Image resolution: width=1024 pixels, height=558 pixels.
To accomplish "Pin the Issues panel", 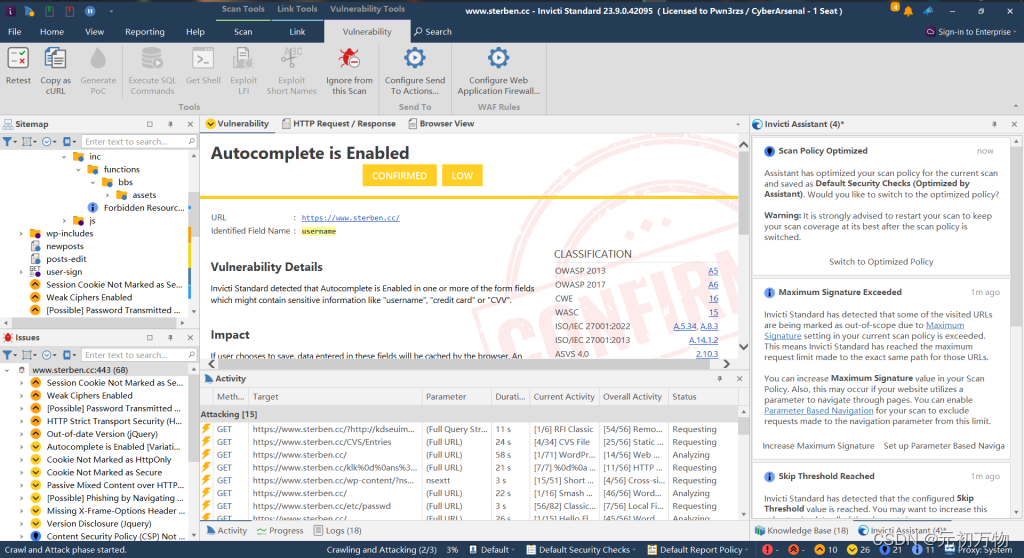I will point(170,338).
